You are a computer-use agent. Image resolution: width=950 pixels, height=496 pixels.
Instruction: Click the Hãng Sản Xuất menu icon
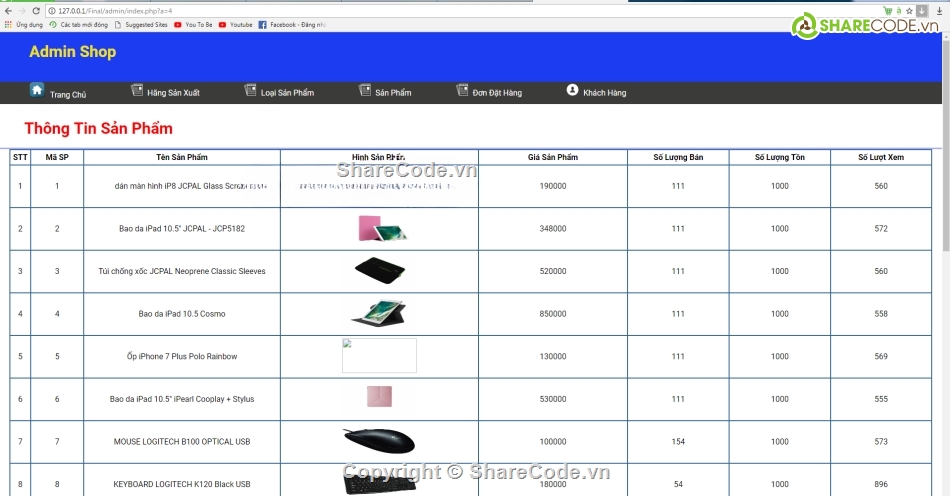(x=138, y=90)
